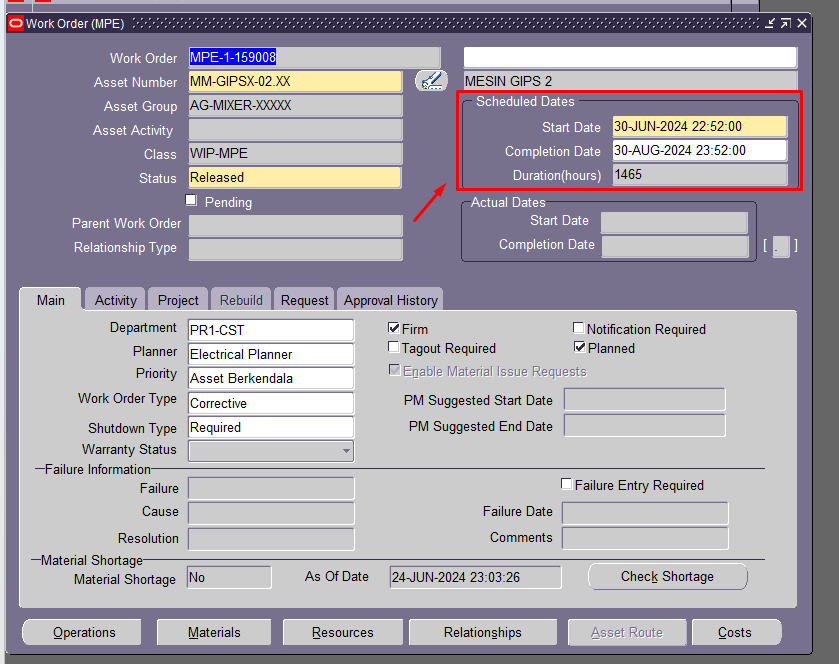Click the push-pin icon in the title bar

pyautogui.click(x=771, y=22)
